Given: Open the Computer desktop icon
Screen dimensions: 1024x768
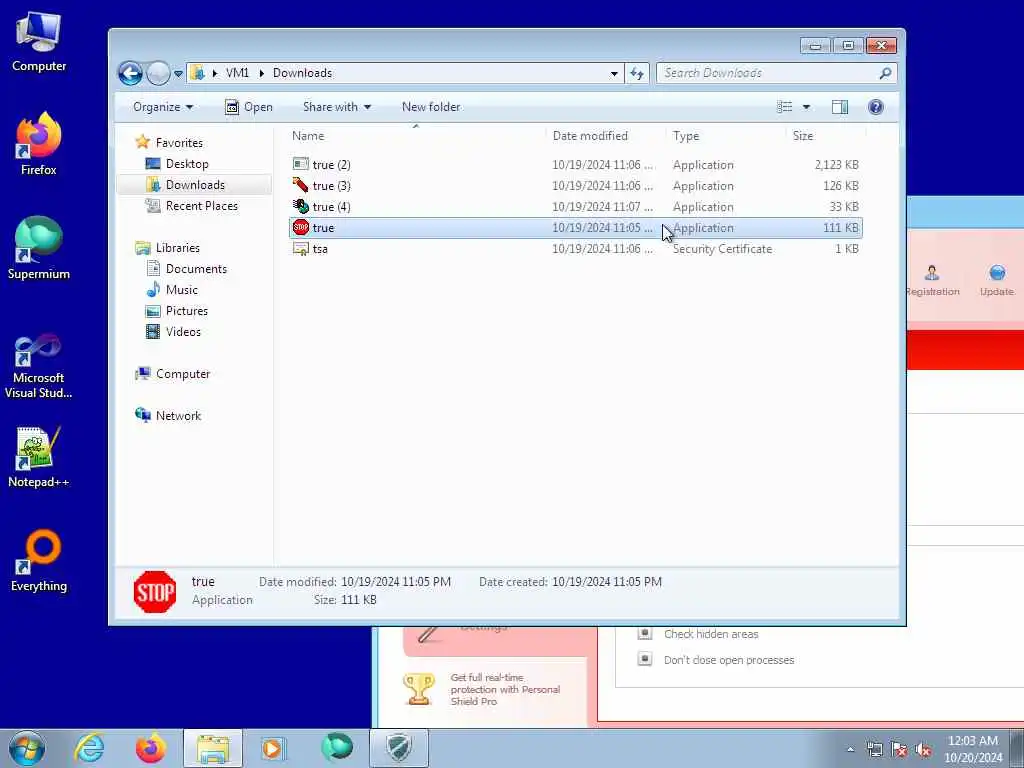Looking at the screenshot, I should pos(39,42).
